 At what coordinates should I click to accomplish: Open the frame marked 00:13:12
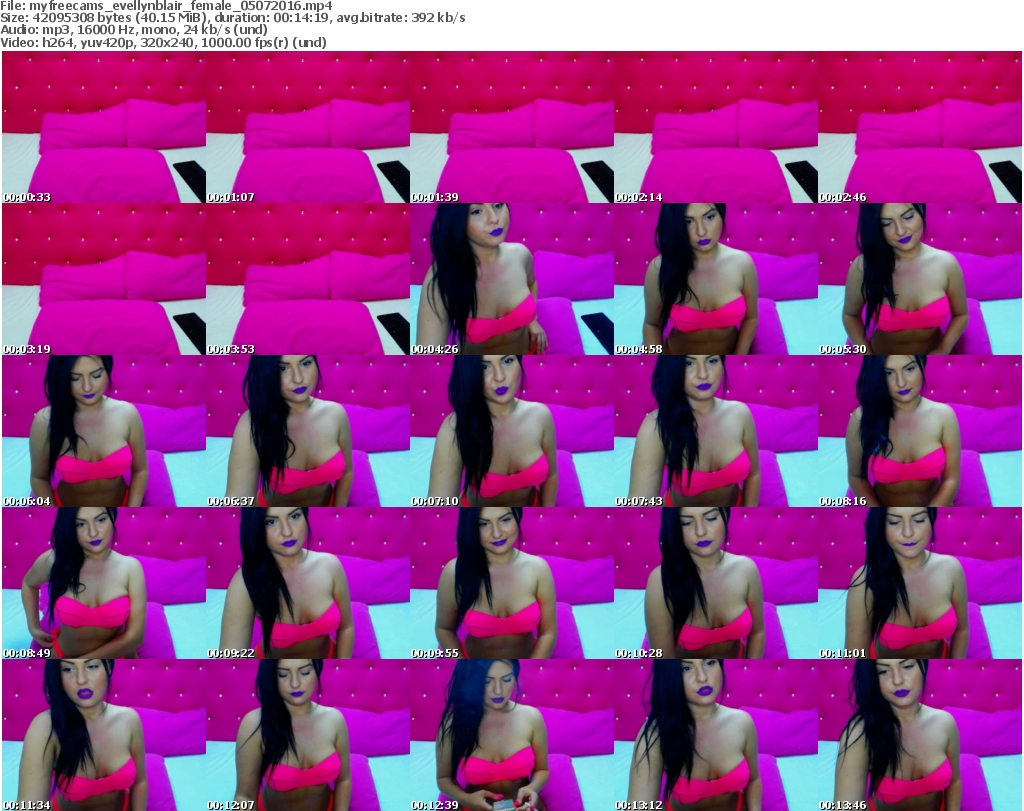pyautogui.click(x=716, y=735)
